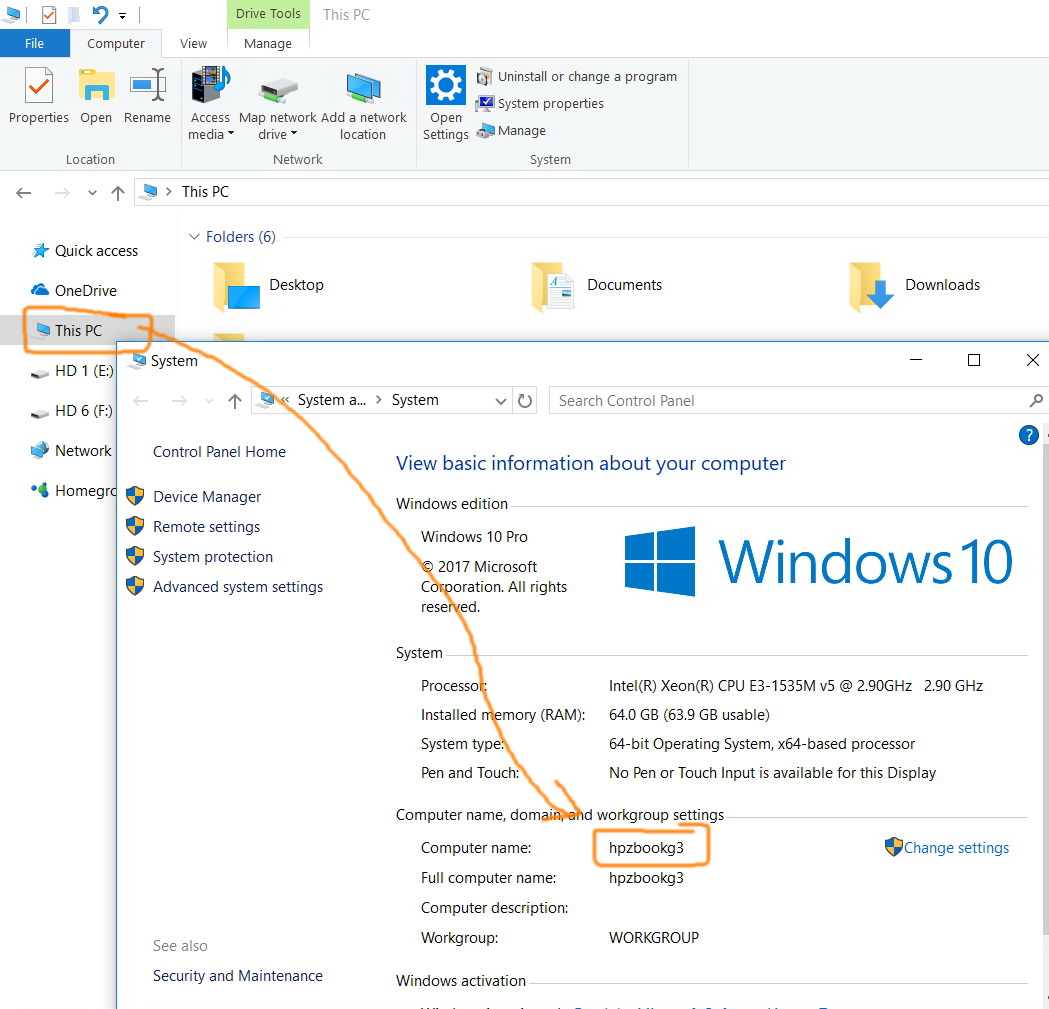The height and width of the screenshot is (1009, 1049).
Task: Open the System address bar history dropdown
Action: pyautogui.click(x=500, y=401)
